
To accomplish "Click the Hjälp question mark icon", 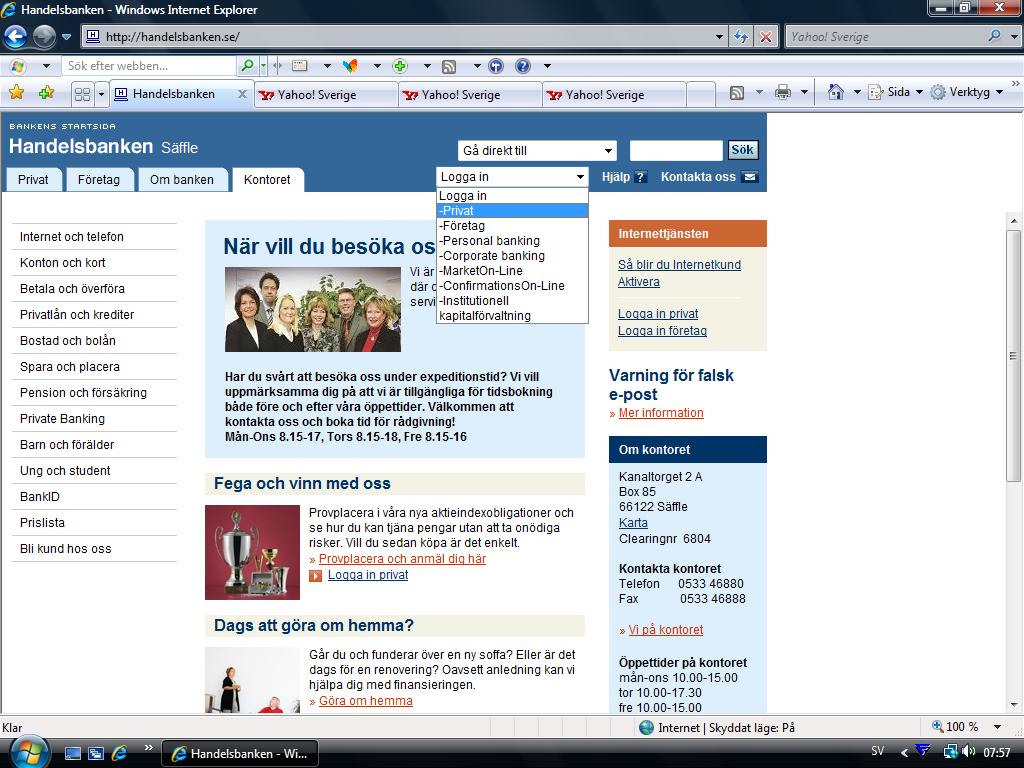I will (641, 177).
